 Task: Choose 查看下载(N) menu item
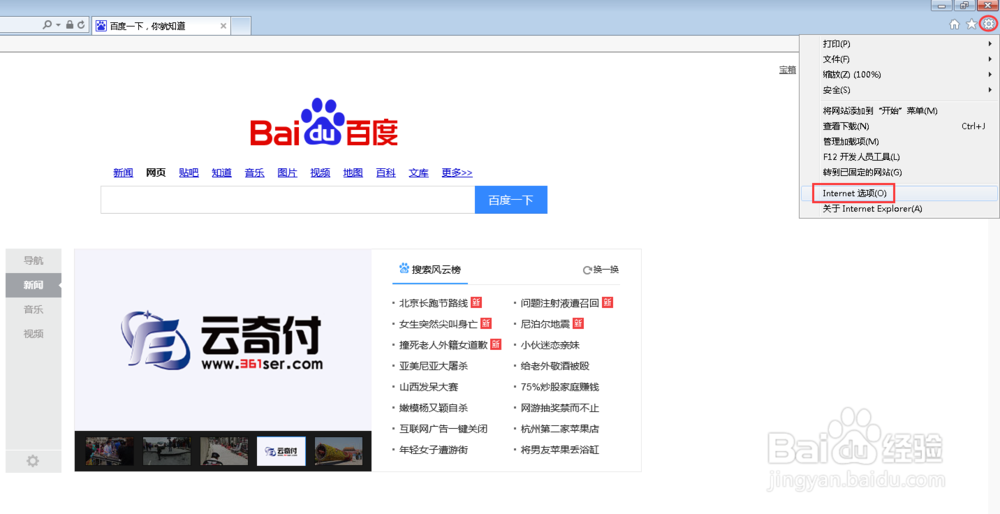point(899,126)
